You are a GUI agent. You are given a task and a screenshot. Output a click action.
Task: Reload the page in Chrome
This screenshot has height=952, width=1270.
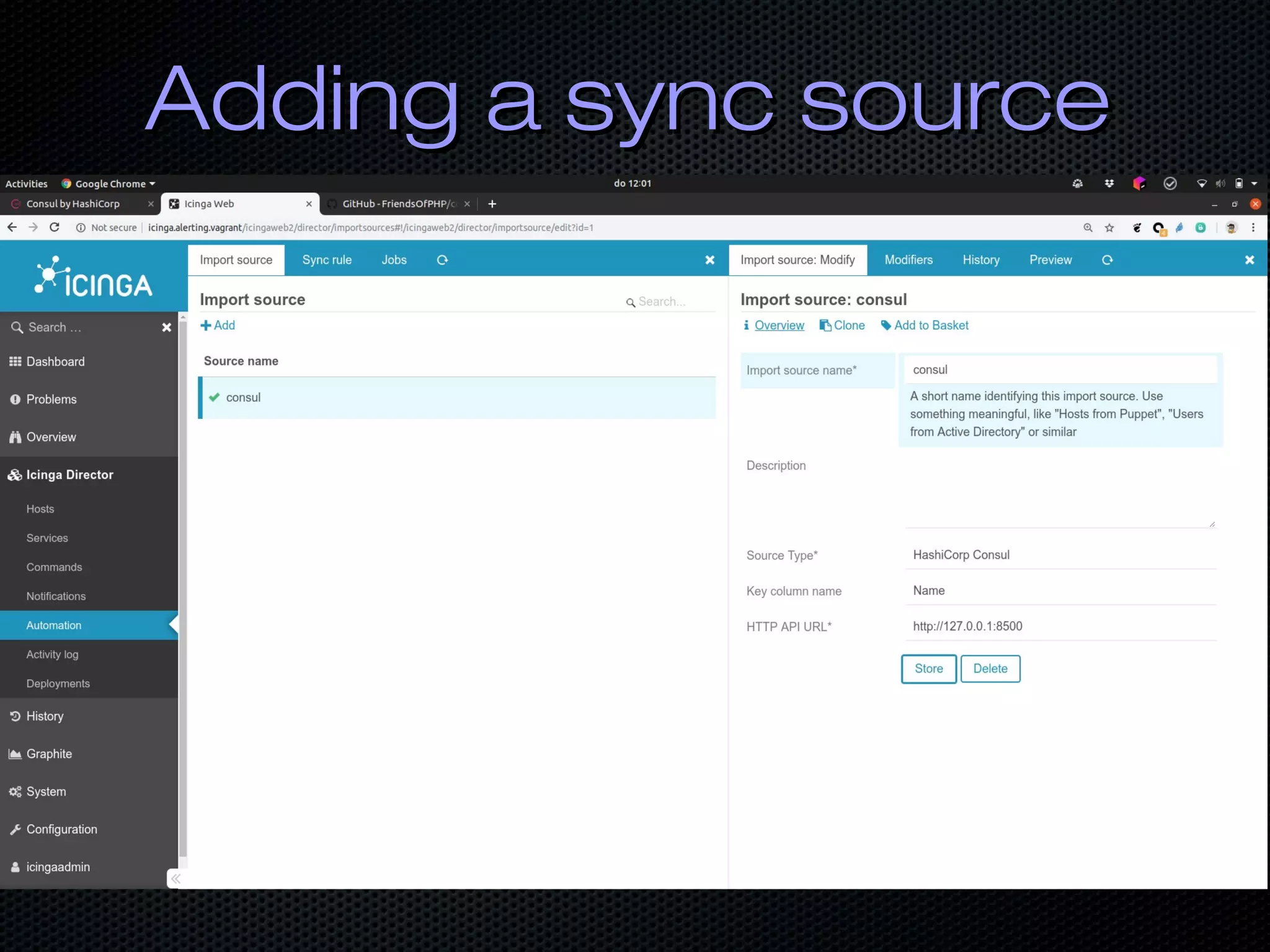click(55, 227)
